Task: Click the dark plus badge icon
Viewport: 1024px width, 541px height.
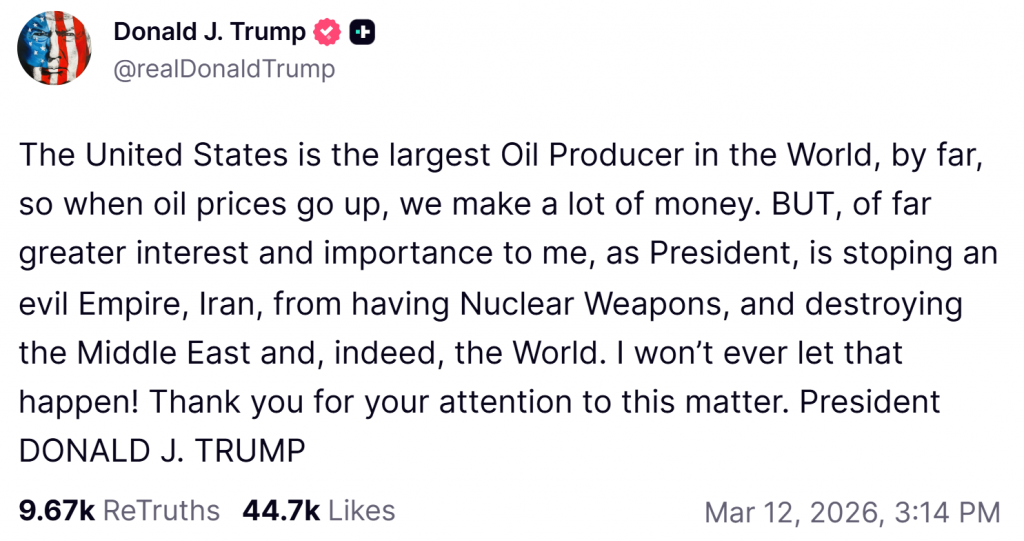Action: tap(362, 32)
